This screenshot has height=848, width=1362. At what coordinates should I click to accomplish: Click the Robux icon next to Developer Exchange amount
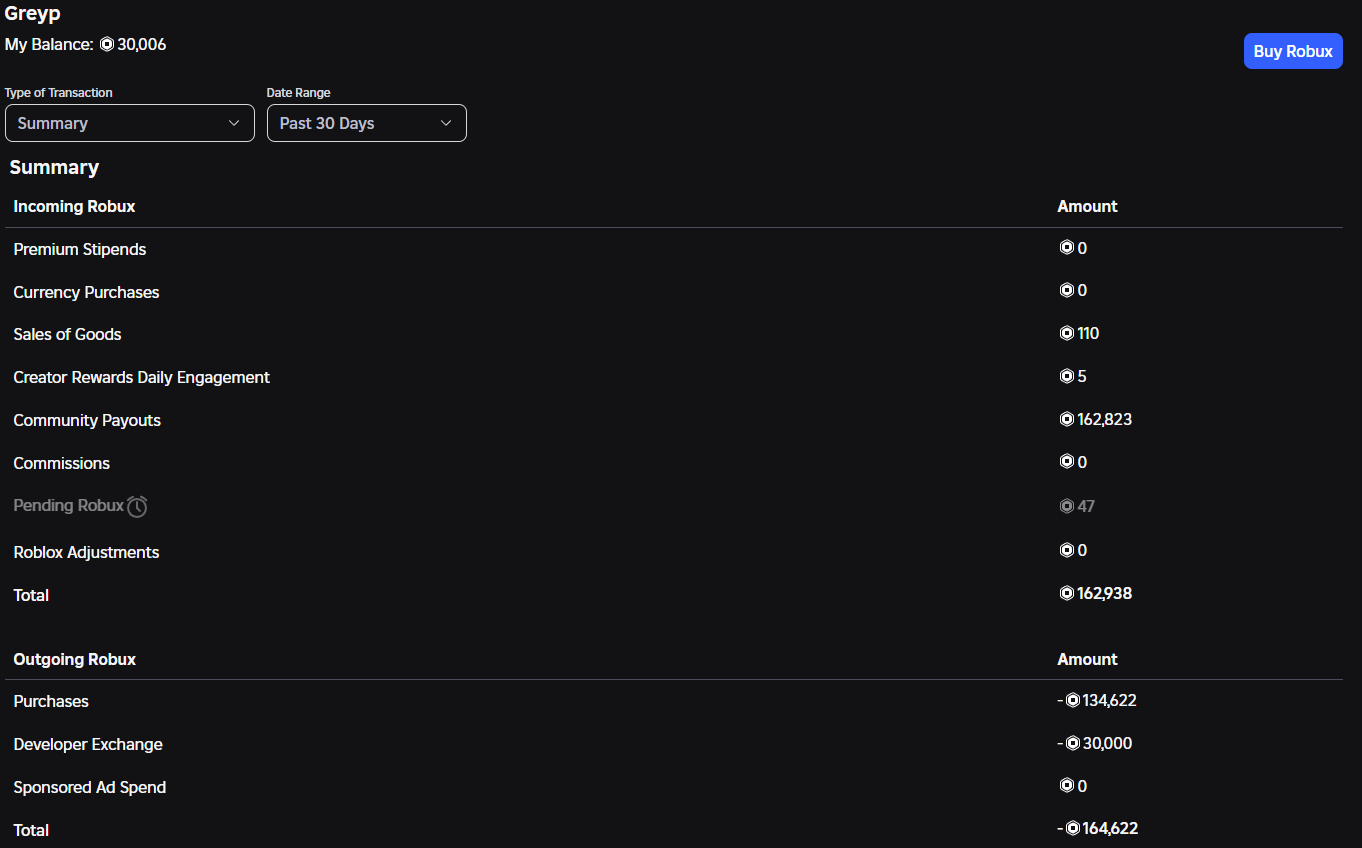(1072, 743)
